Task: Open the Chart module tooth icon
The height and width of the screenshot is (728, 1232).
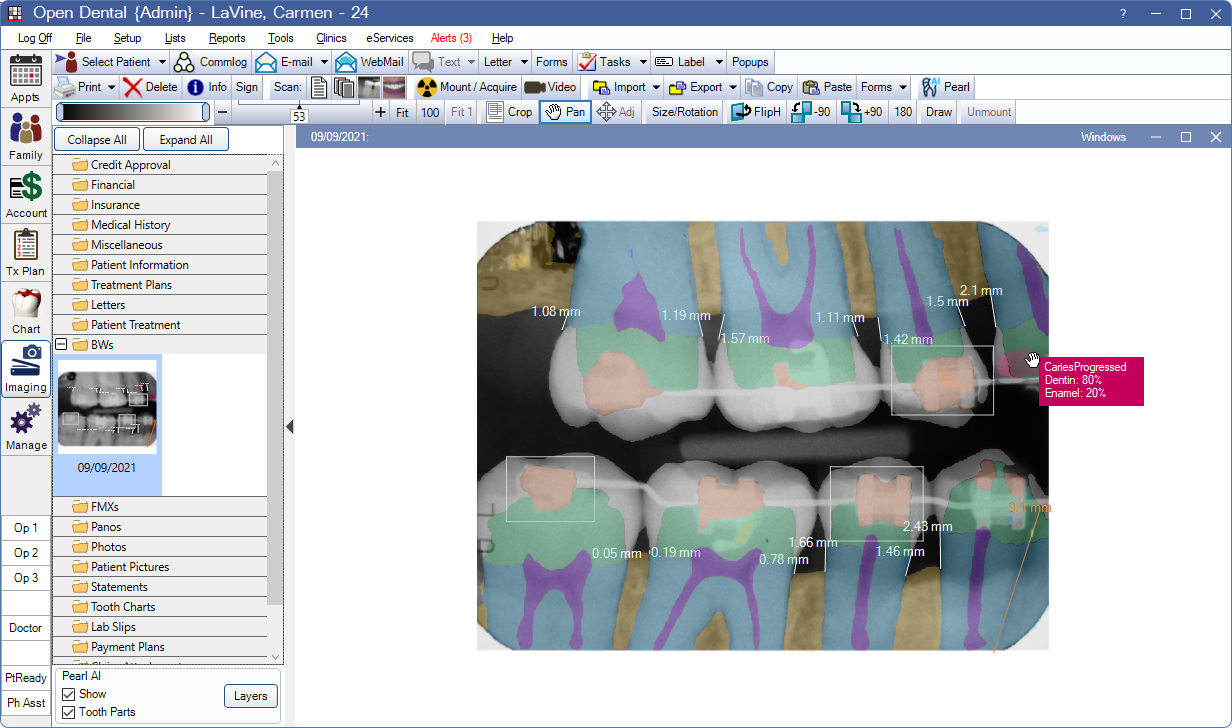Action: tap(26, 304)
